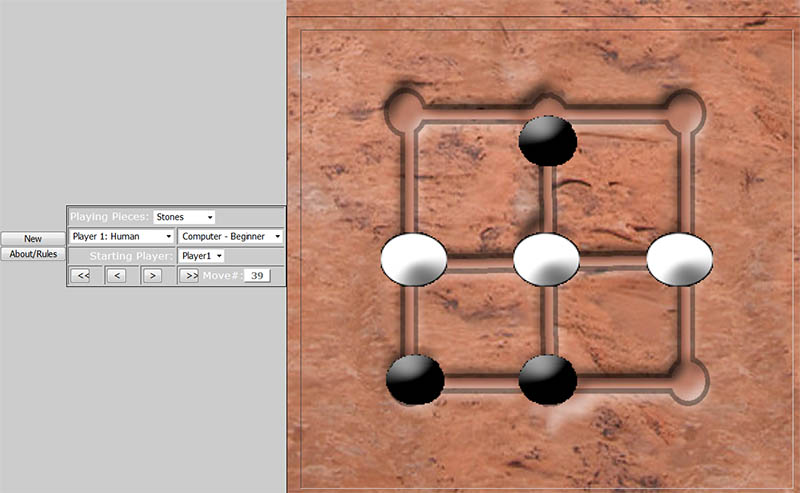Viewport: 800px width, 493px height.
Task: Step back one move with < button
Action: coord(116,276)
